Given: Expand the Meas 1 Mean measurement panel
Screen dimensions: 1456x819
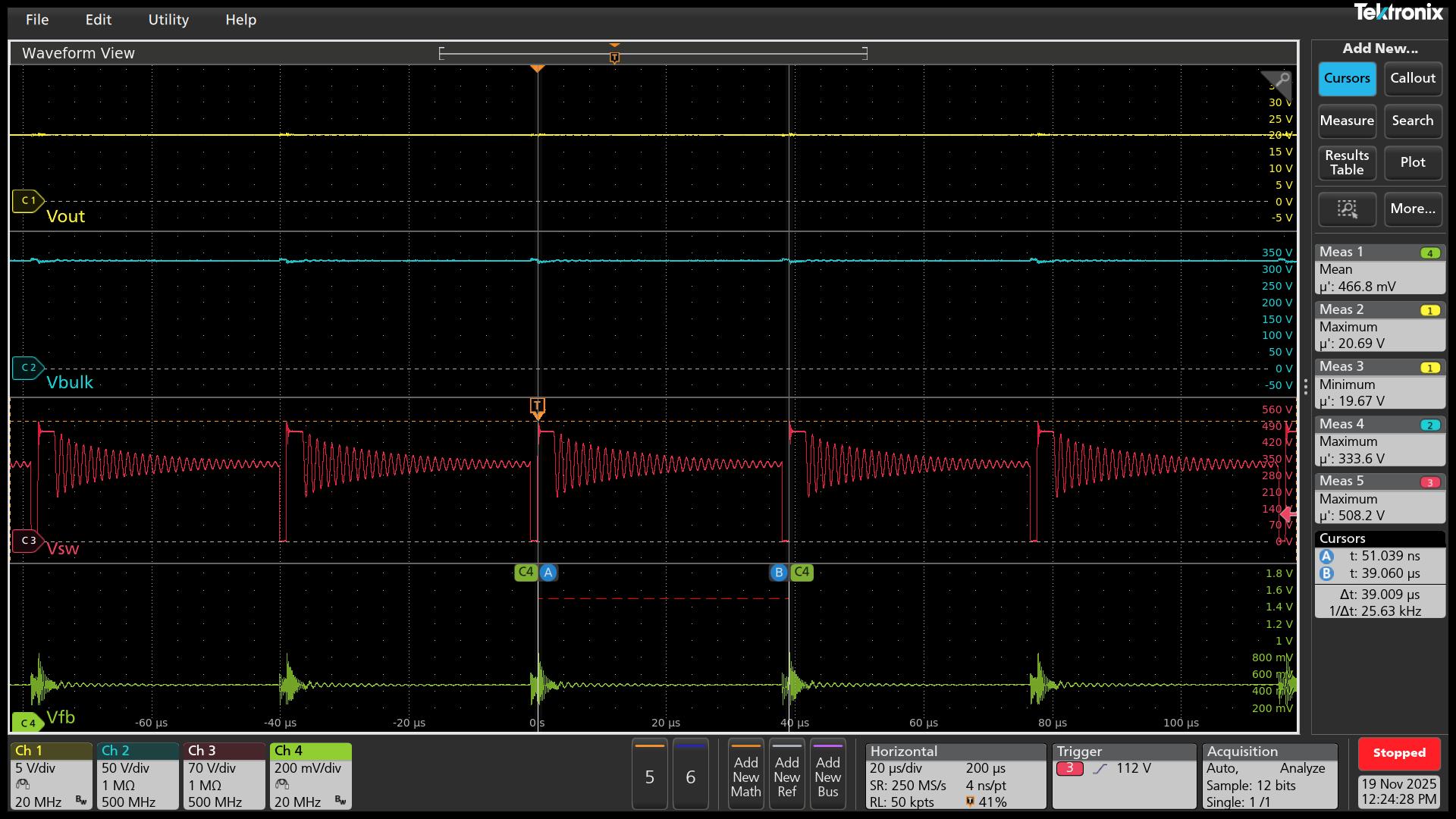Looking at the screenshot, I should point(1379,269).
